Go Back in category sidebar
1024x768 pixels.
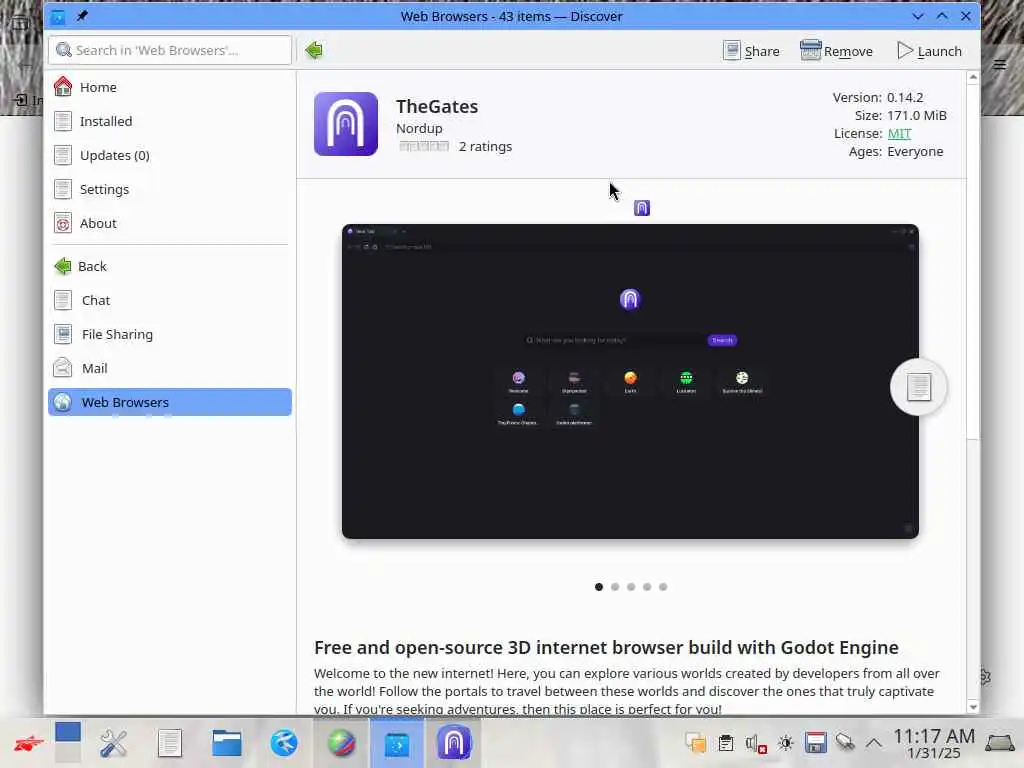click(170, 266)
